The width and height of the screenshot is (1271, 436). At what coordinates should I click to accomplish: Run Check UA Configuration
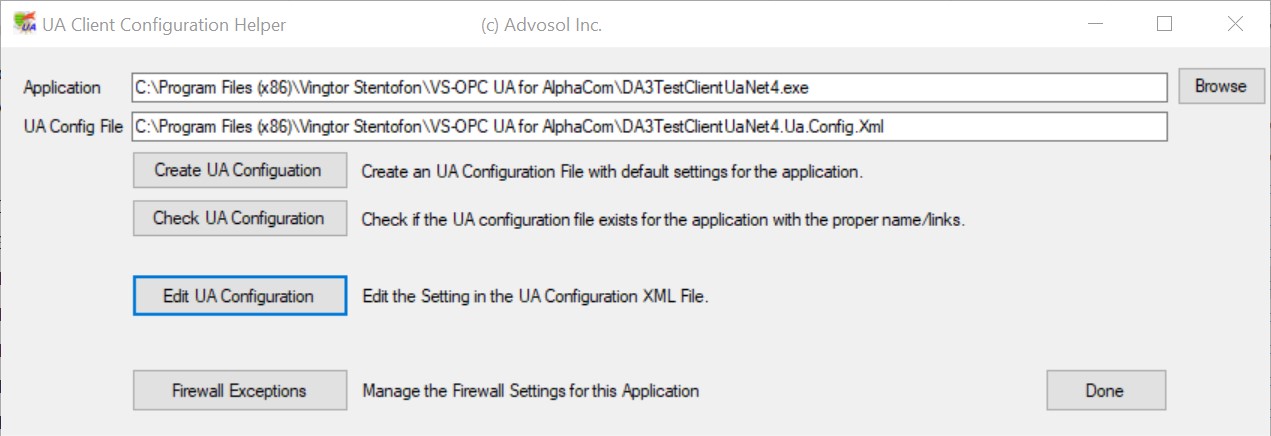(239, 218)
